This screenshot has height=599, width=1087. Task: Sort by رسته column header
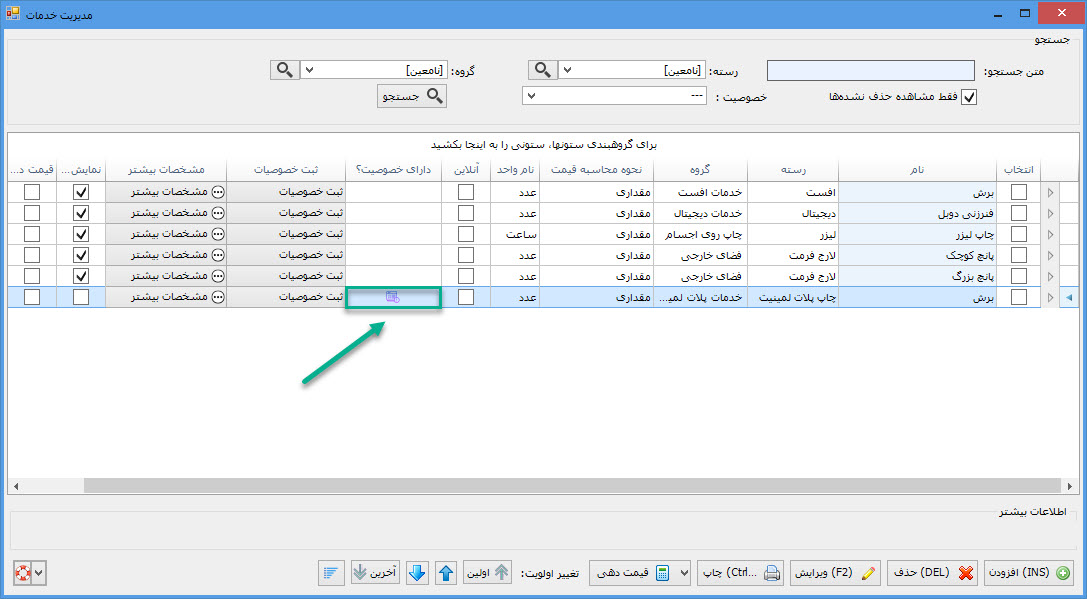[793, 170]
